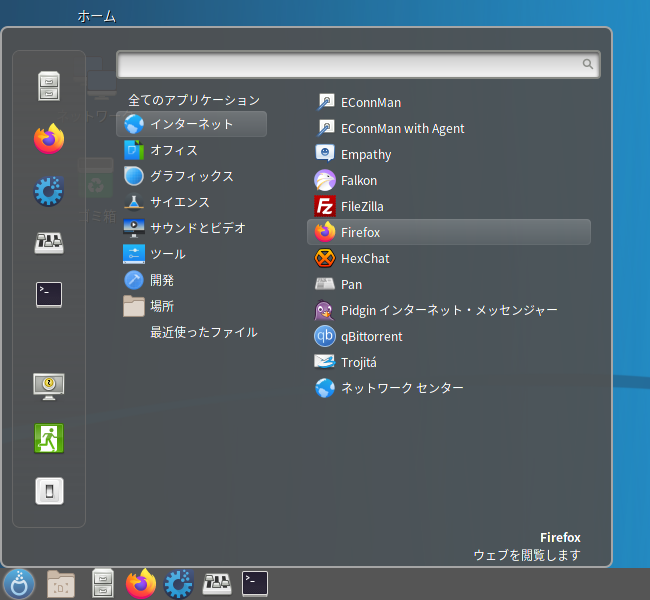Screen dimensions: 650x600
Task: Open the blue gear control center in the sidebar
Action: pyautogui.click(x=49, y=191)
